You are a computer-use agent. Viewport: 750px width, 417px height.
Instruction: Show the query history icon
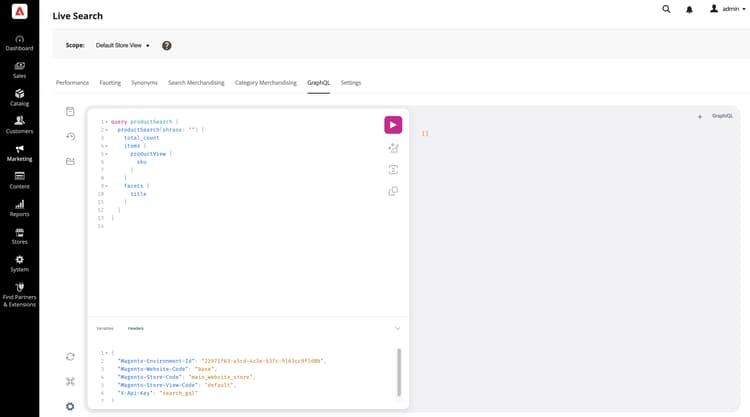[70, 136]
